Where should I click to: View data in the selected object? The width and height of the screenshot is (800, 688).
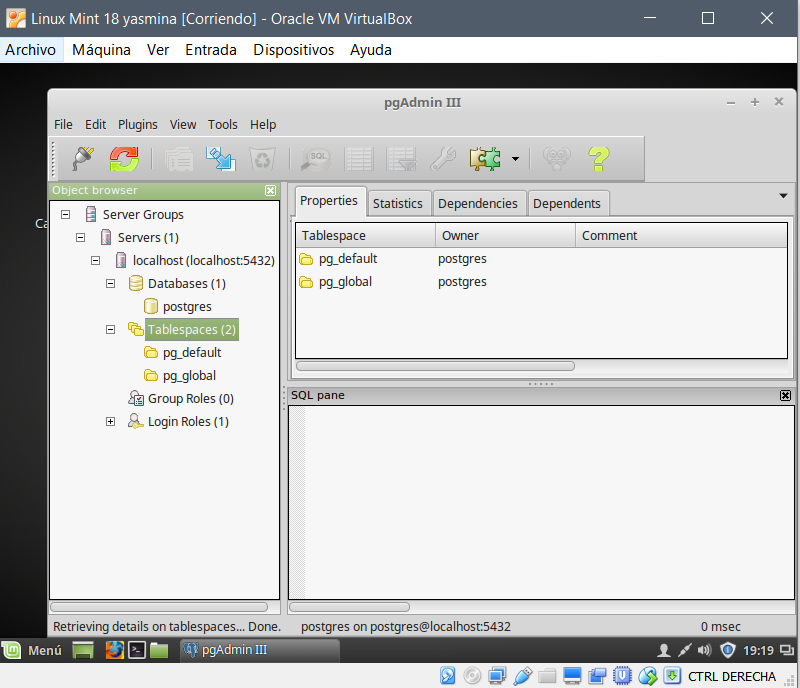click(358, 158)
